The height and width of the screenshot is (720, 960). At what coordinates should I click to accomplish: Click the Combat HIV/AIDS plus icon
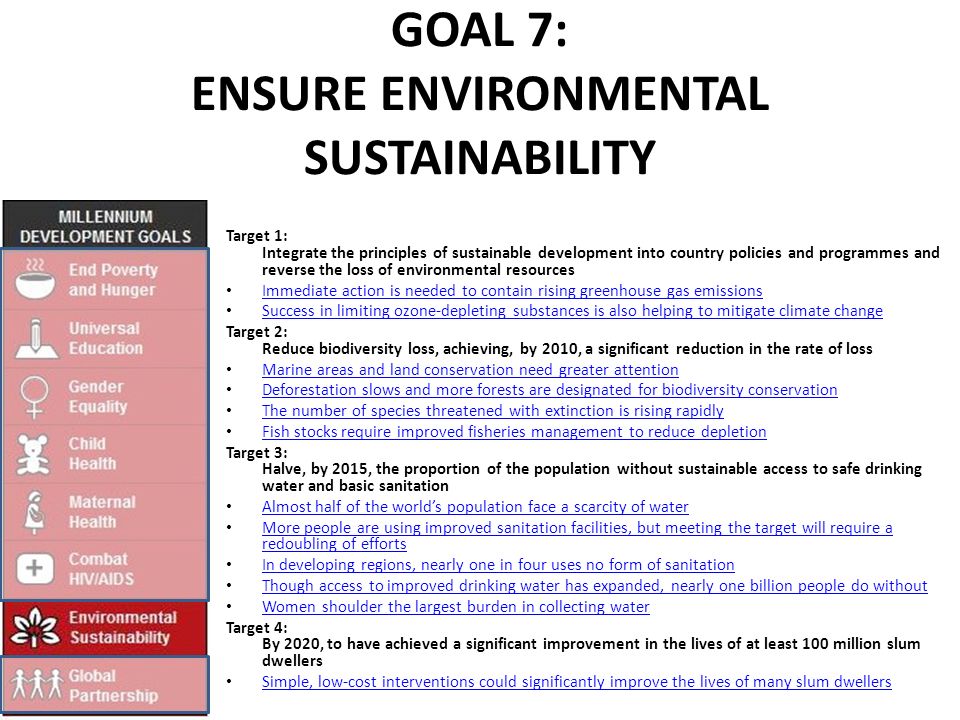[x=34, y=568]
